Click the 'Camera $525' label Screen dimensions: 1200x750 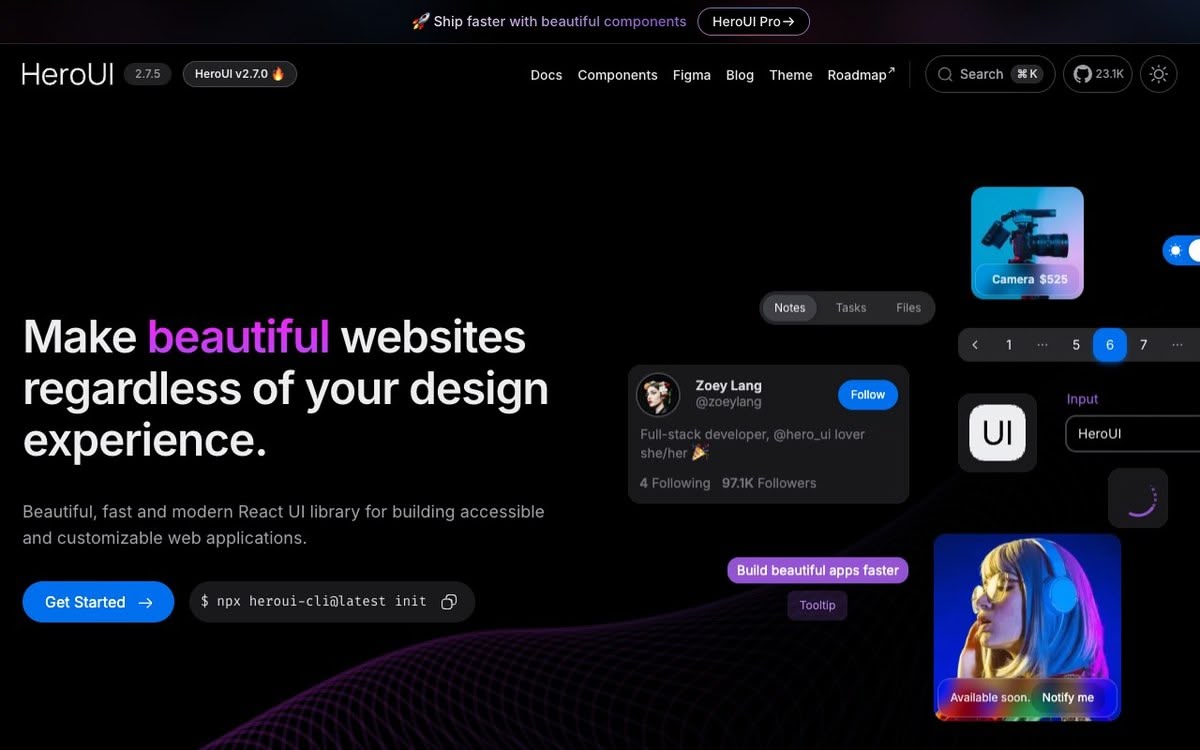pos(1030,279)
